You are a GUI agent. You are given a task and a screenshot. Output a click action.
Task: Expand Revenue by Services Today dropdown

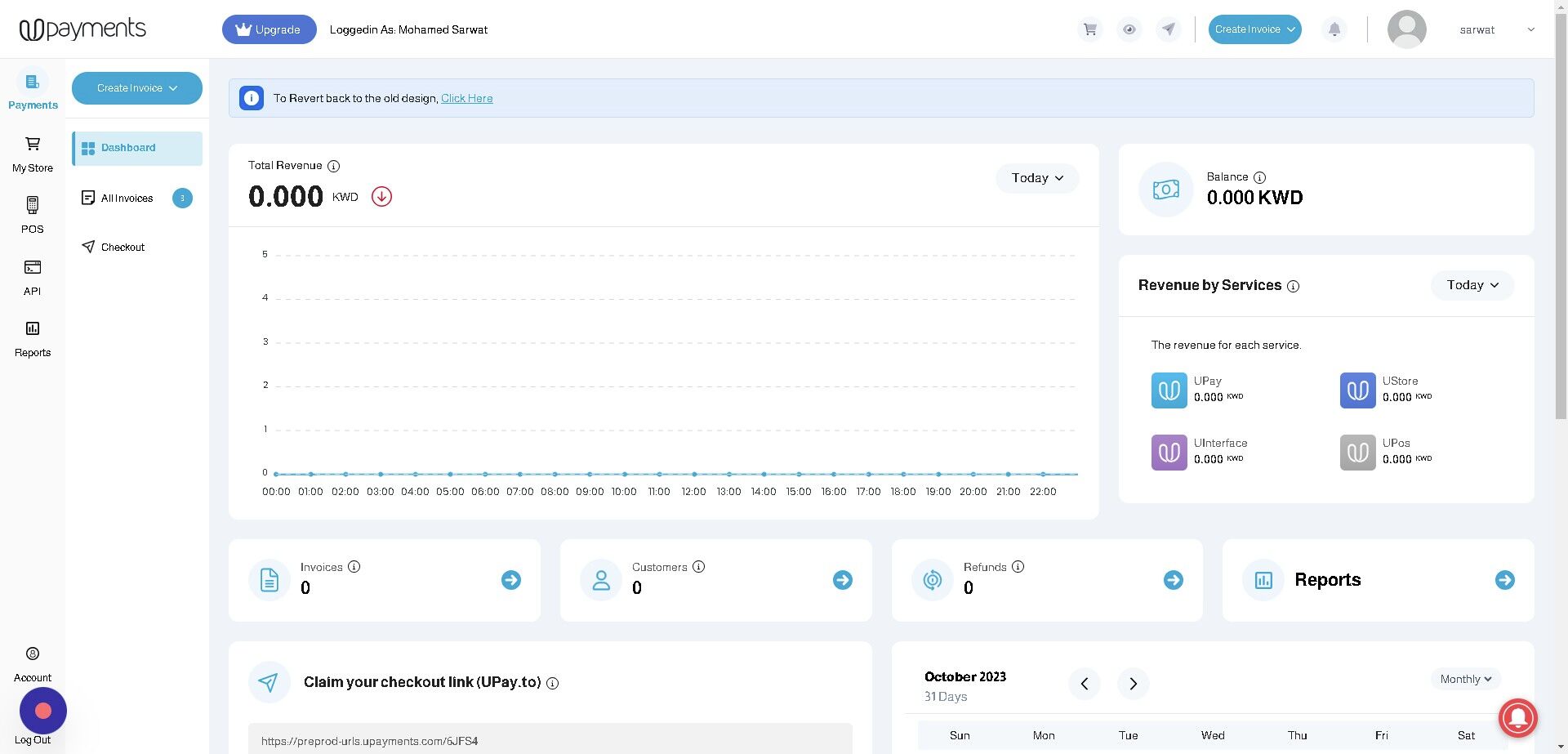(x=1472, y=285)
